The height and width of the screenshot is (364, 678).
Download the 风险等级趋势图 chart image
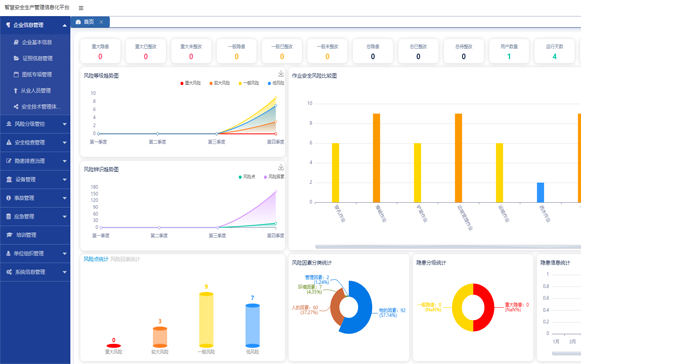(281, 73)
